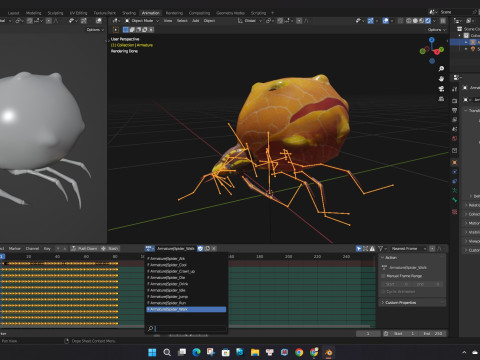The width and height of the screenshot is (480, 360).
Task: Open the armature Object Data properties icon
Action: click(x=454, y=191)
